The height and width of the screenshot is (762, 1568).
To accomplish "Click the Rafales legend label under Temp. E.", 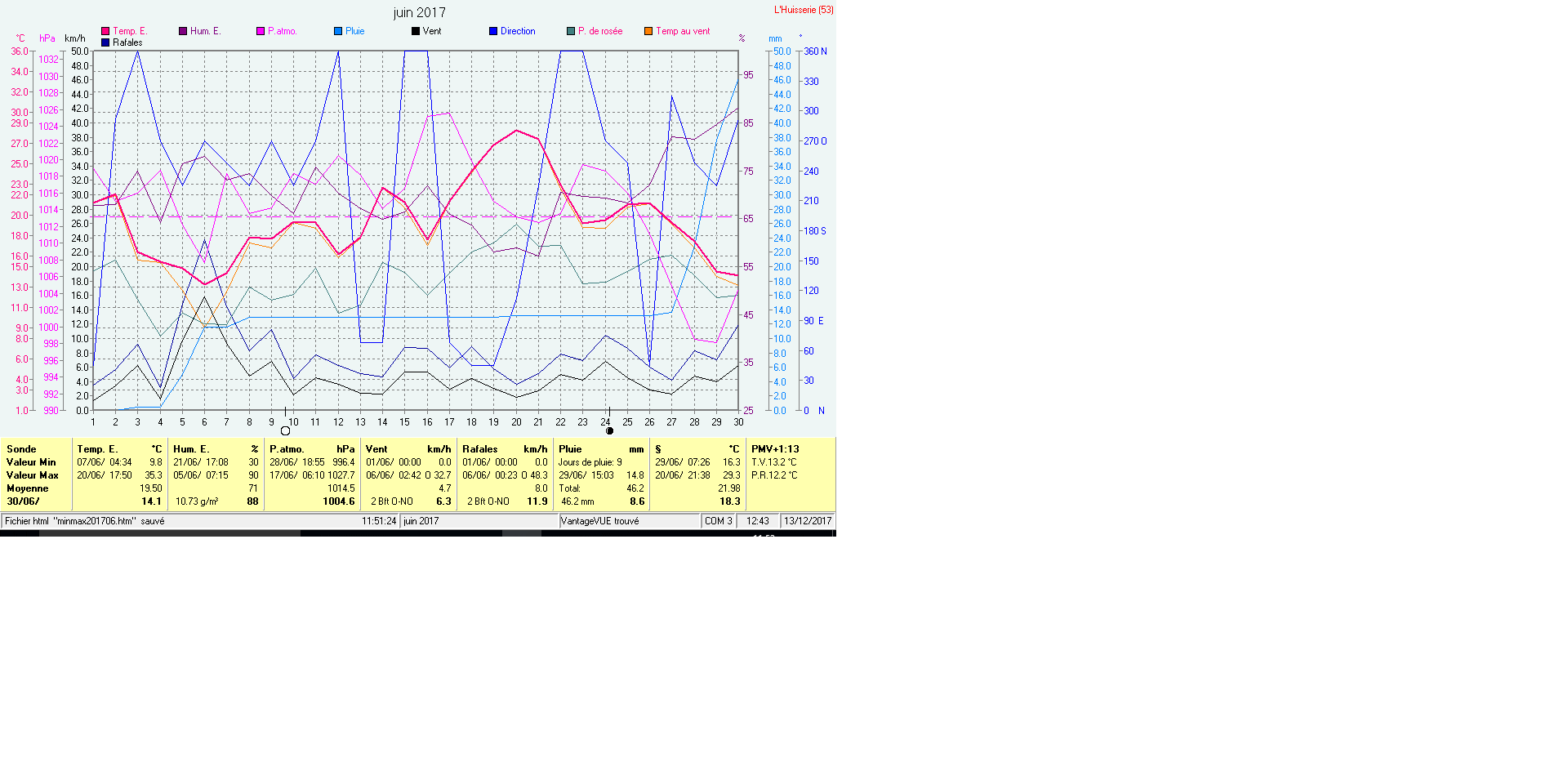I will coord(127,42).
